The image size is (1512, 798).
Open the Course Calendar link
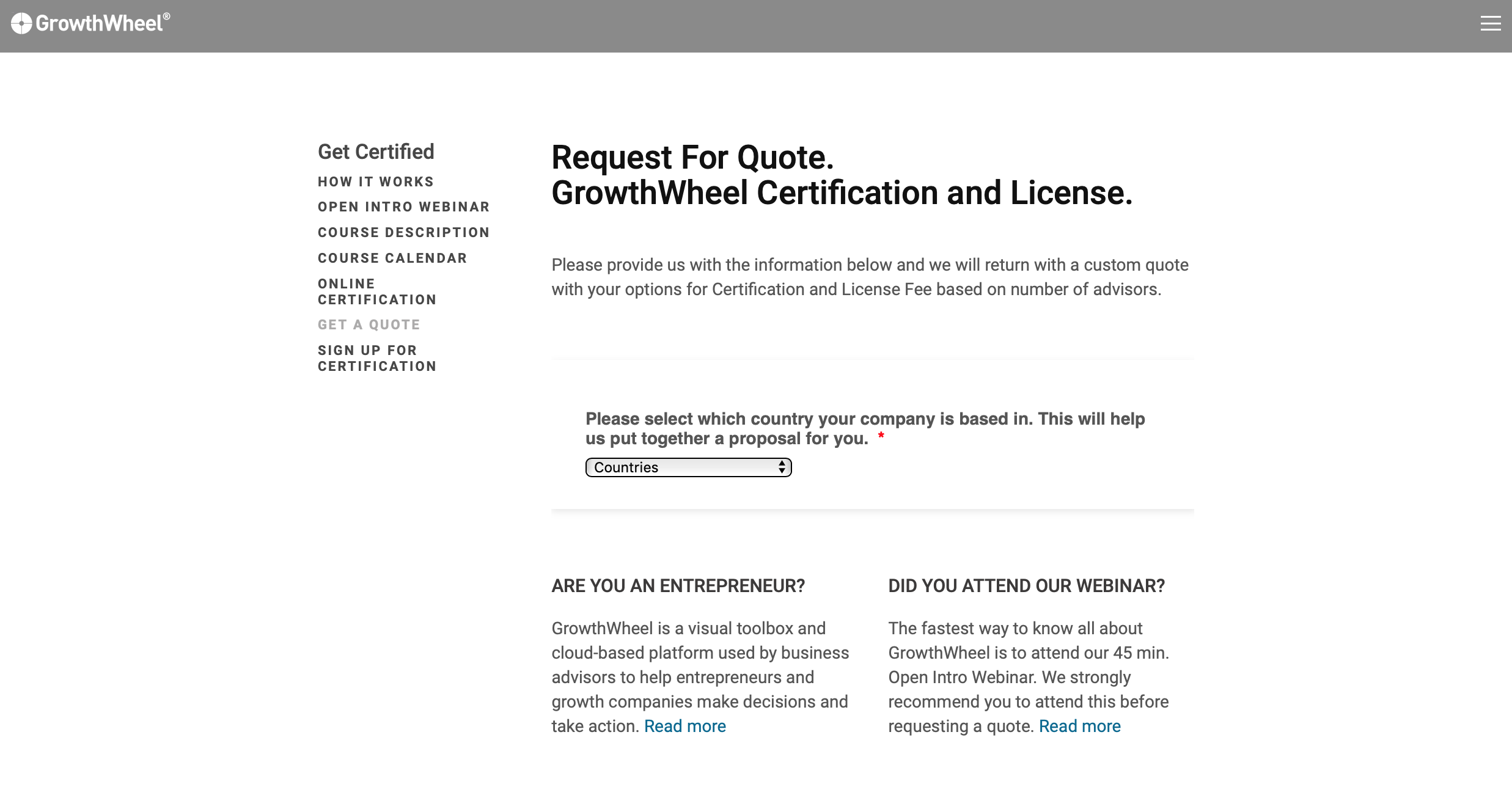click(x=392, y=258)
